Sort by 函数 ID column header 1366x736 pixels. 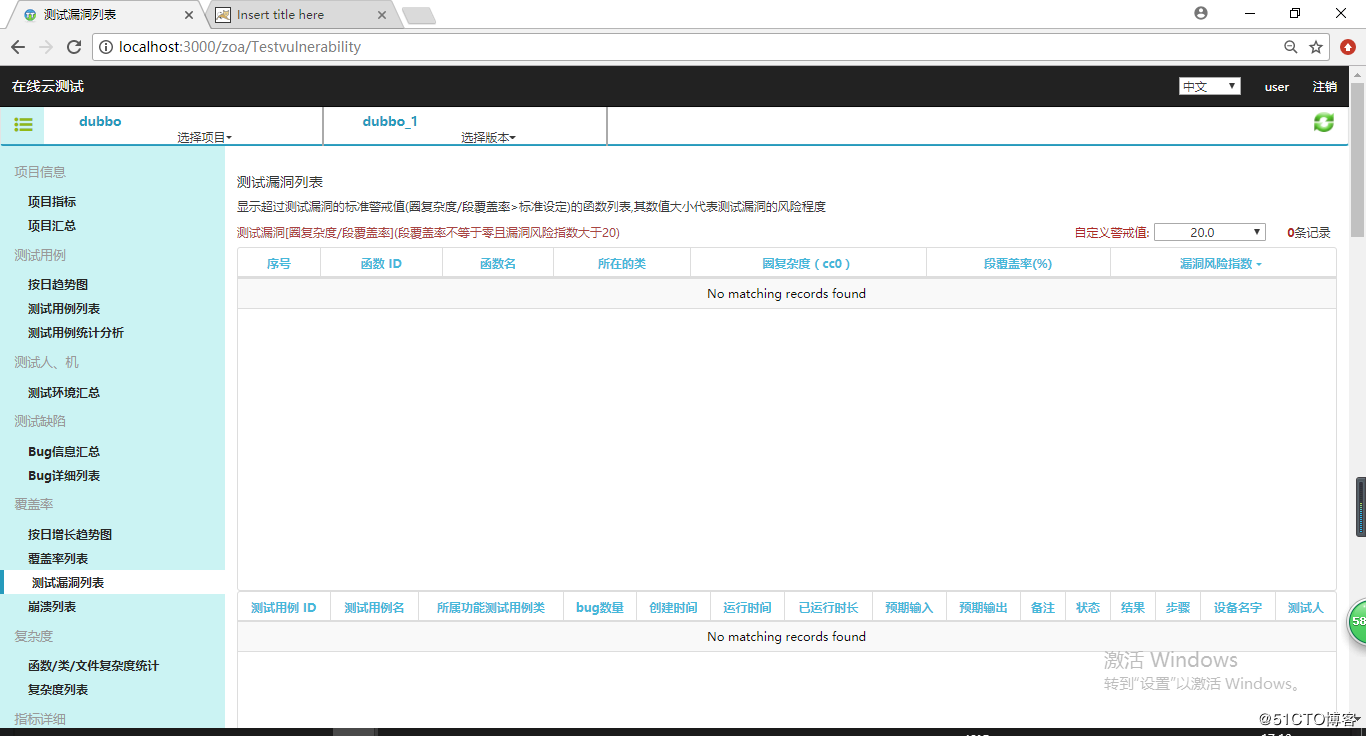[381, 264]
